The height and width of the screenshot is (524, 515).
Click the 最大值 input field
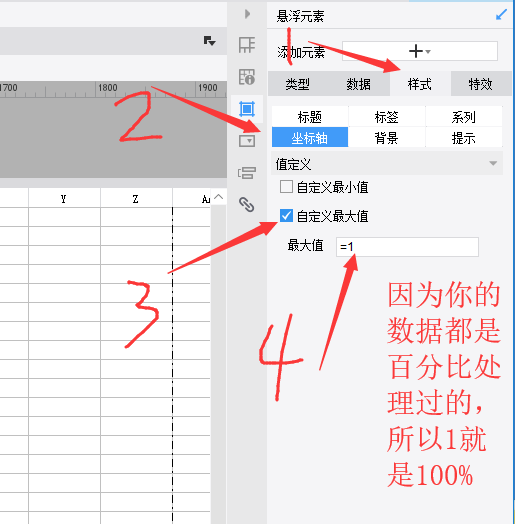click(407, 247)
